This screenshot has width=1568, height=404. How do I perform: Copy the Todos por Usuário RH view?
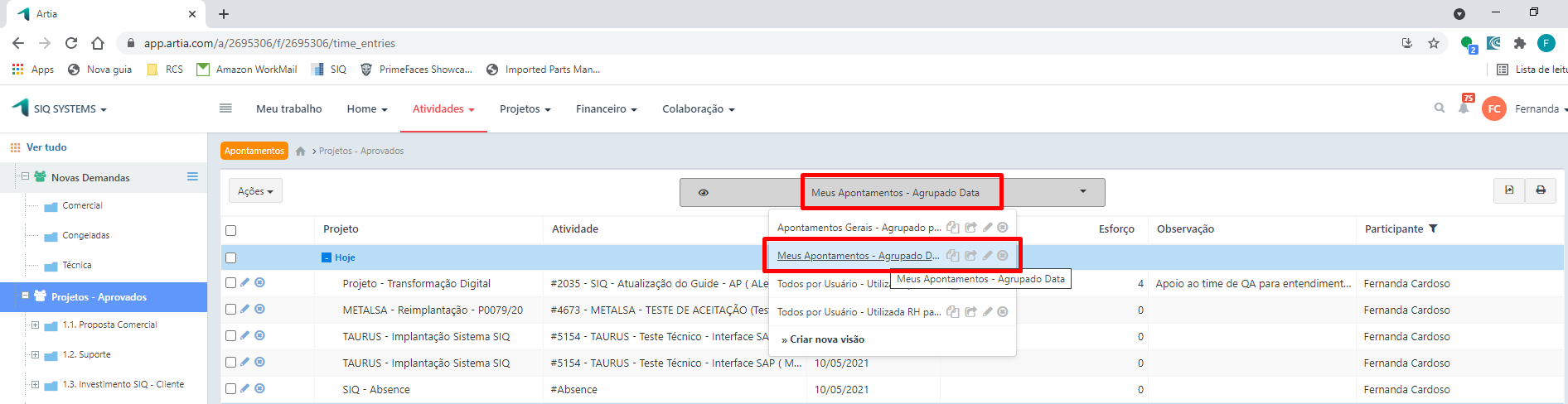coord(953,312)
